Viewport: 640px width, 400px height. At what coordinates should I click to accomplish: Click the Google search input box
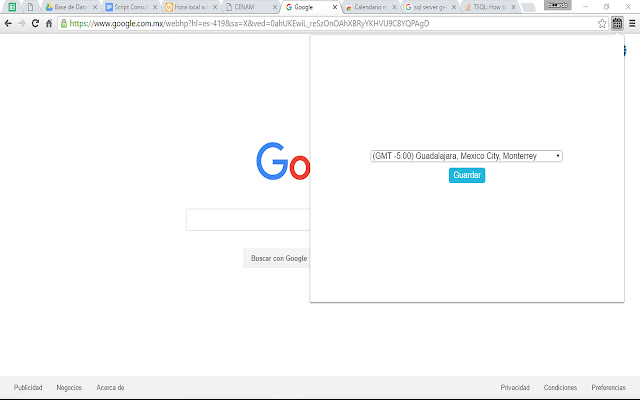coord(248,220)
